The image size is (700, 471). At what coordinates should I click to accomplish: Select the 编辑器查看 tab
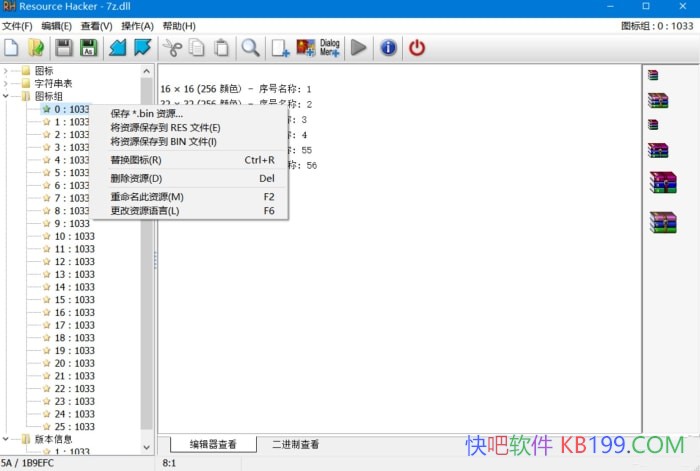[213, 444]
